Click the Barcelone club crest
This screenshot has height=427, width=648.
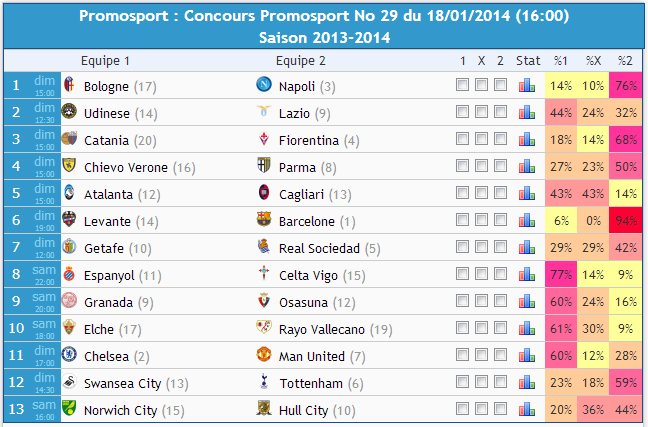[x=264, y=219]
